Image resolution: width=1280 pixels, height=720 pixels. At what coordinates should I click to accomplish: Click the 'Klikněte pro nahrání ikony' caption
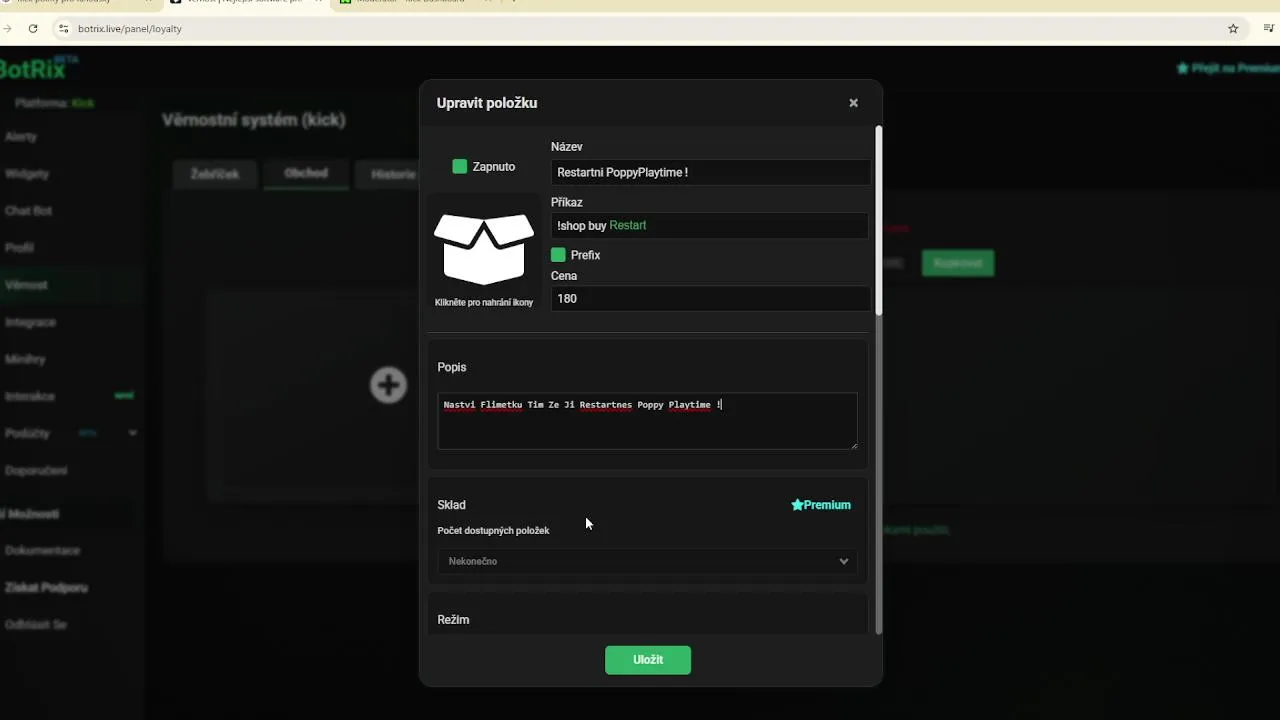484,302
